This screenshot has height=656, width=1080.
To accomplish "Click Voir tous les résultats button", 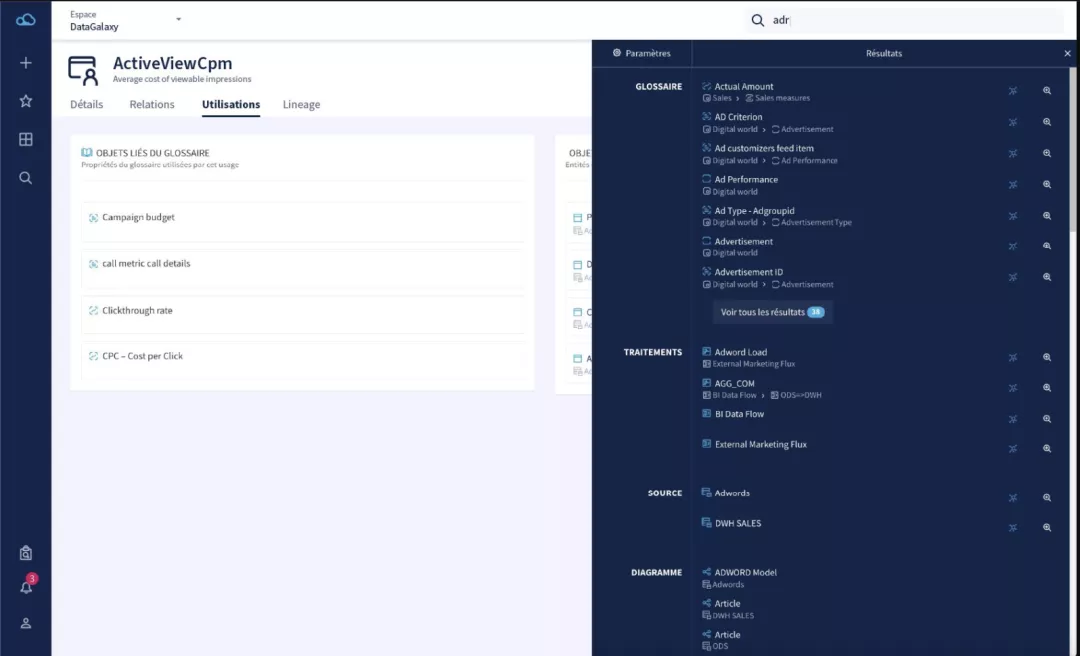I will [772, 312].
